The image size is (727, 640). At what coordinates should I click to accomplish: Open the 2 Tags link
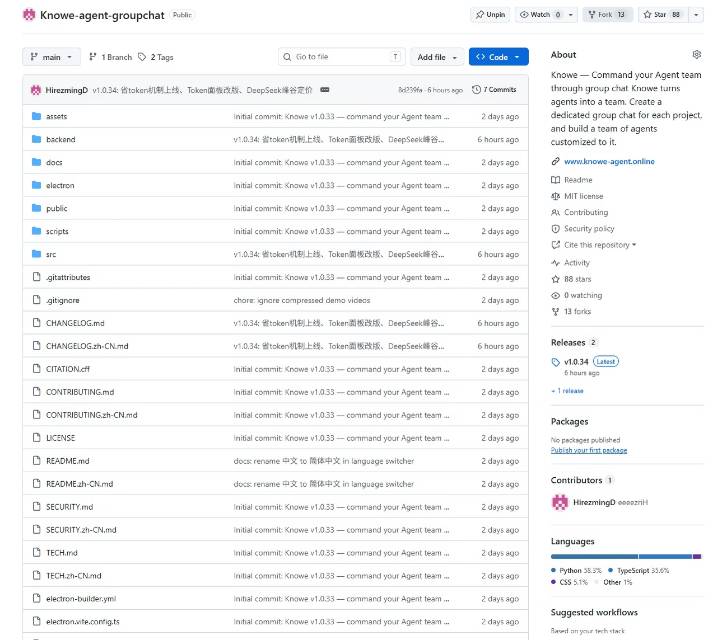pyautogui.click(x=156, y=57)
